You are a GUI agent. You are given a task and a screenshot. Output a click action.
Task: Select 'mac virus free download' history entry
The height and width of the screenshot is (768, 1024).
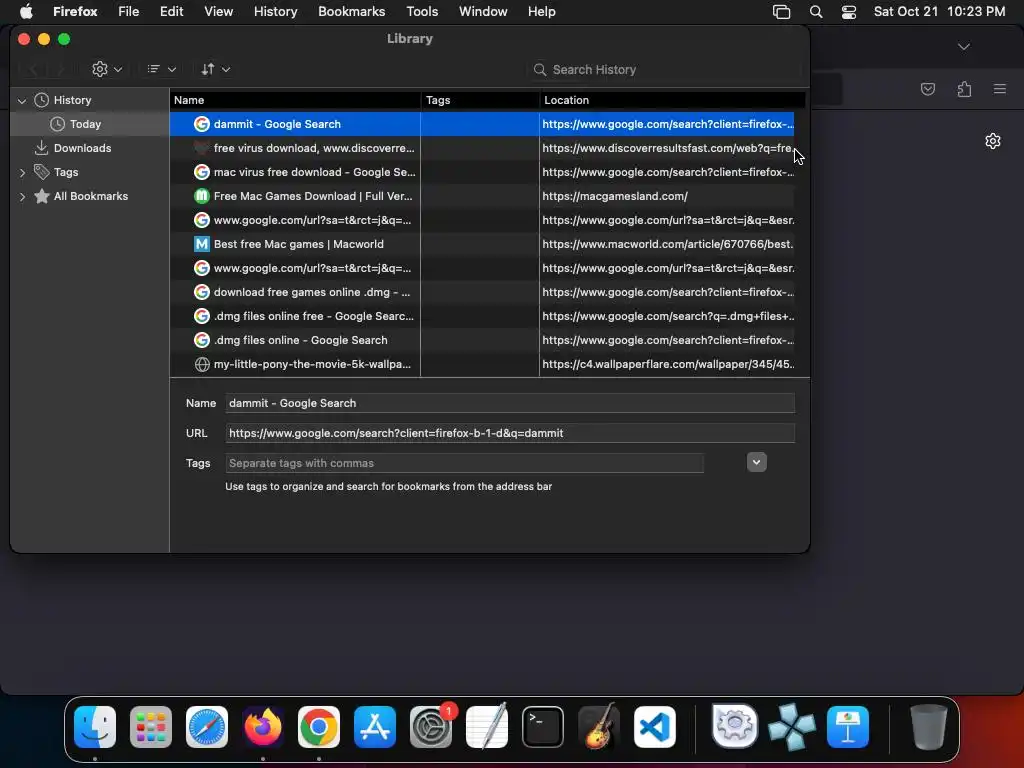(482, 172)
